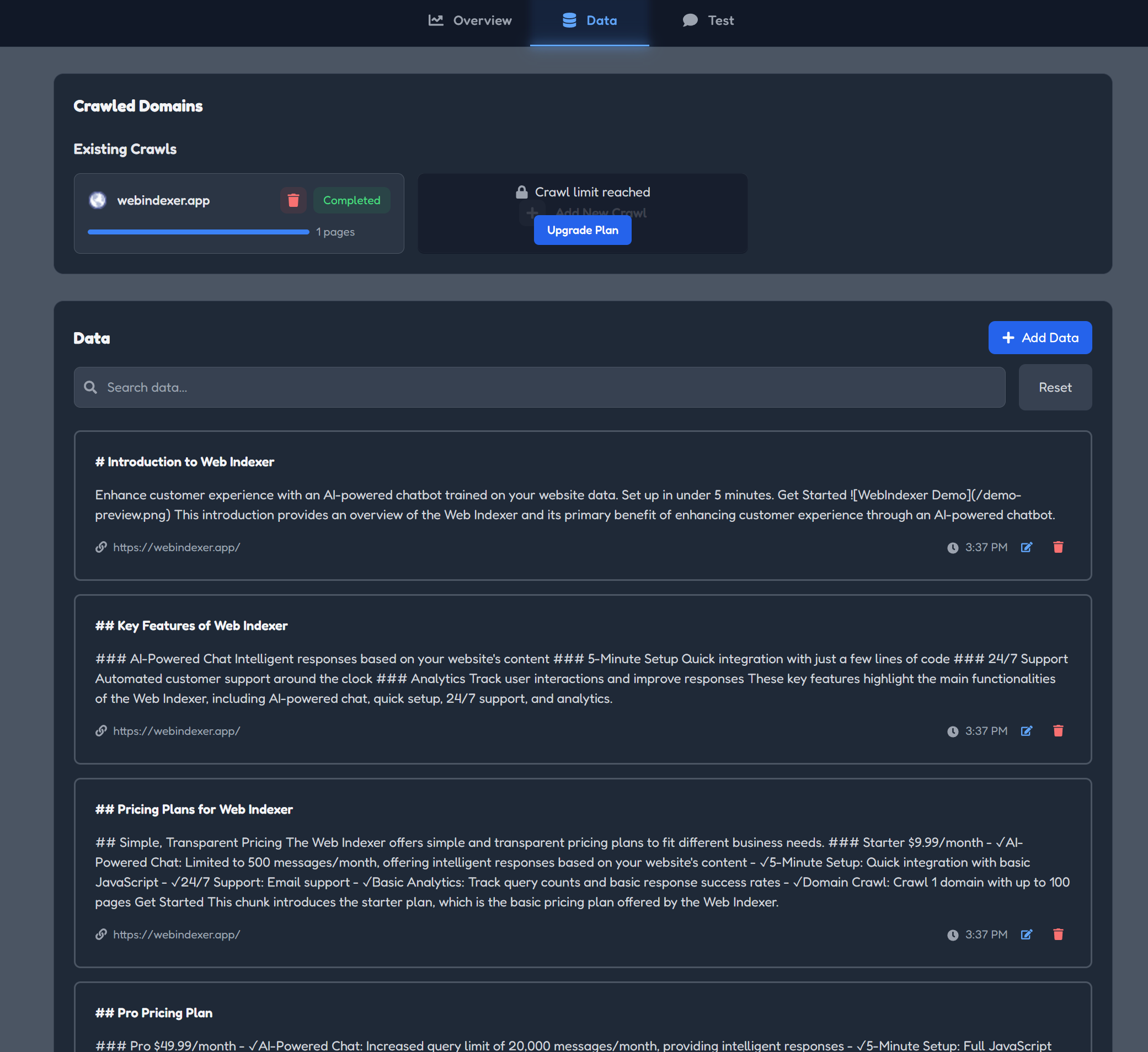Click the 3:37 PM time in Introduction card
Screen dimensions: 1148x1052
[x=986, y=547]
